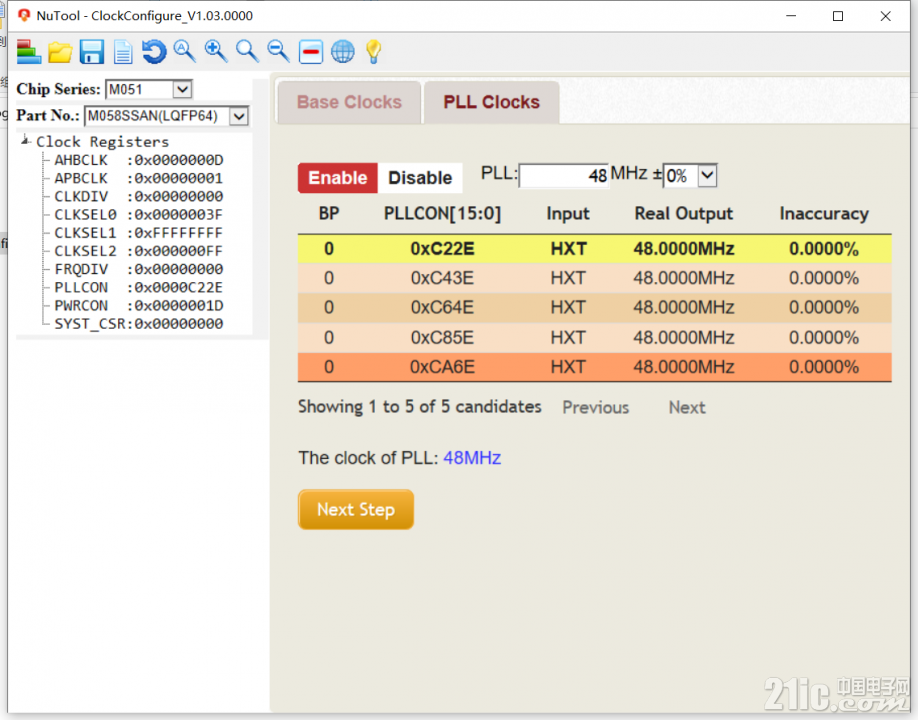This screenshot has width=918, height=720.
Task: Select the CLKSEL2 register entry
Action: click(x=139, y=251)
